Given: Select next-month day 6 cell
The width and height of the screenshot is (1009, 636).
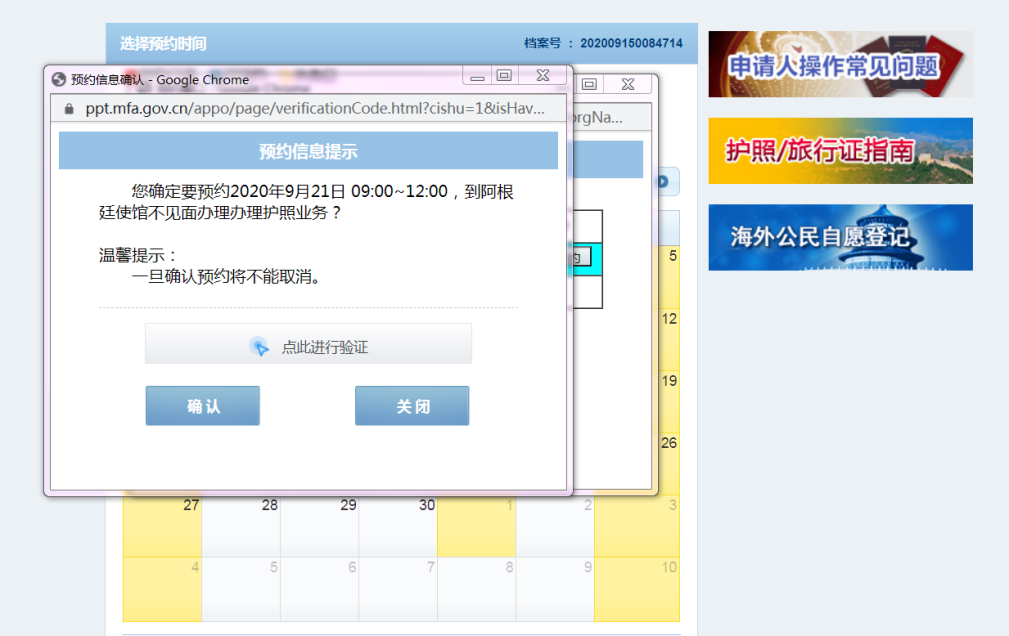Looking at the screenshot, I should click(x=319, y=589).
